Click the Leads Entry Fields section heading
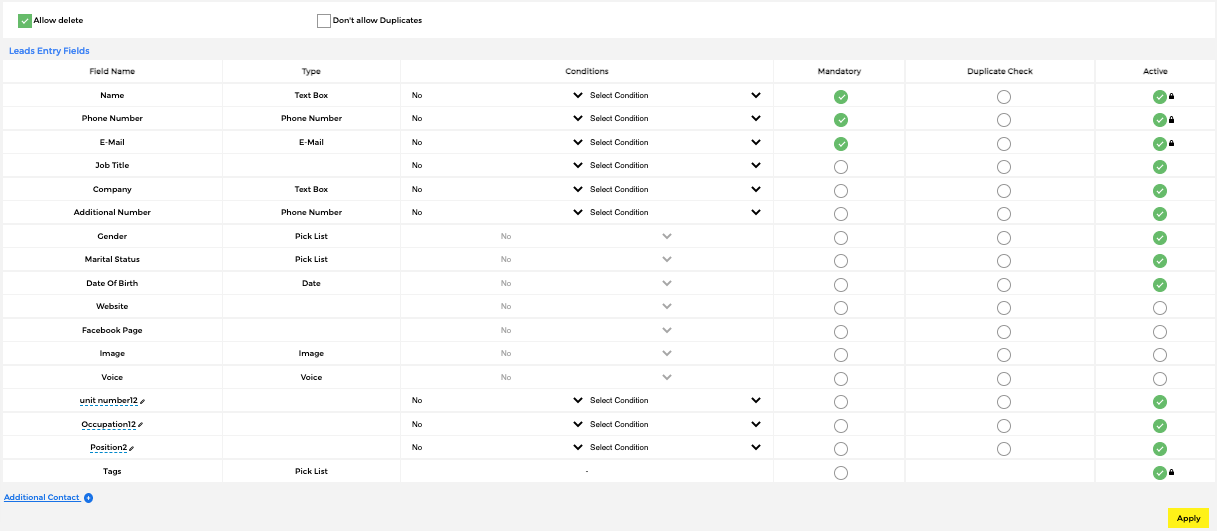 point(49,50)
